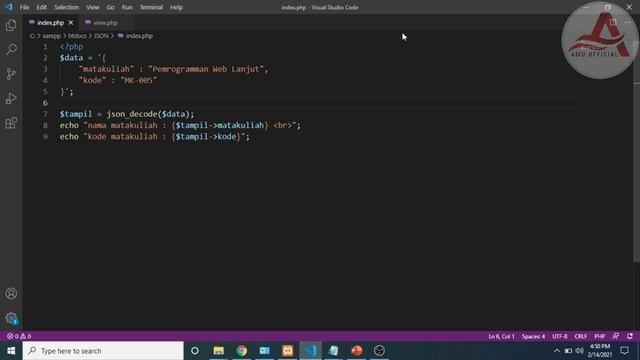Show hidden system tray icons

(556, 351)
